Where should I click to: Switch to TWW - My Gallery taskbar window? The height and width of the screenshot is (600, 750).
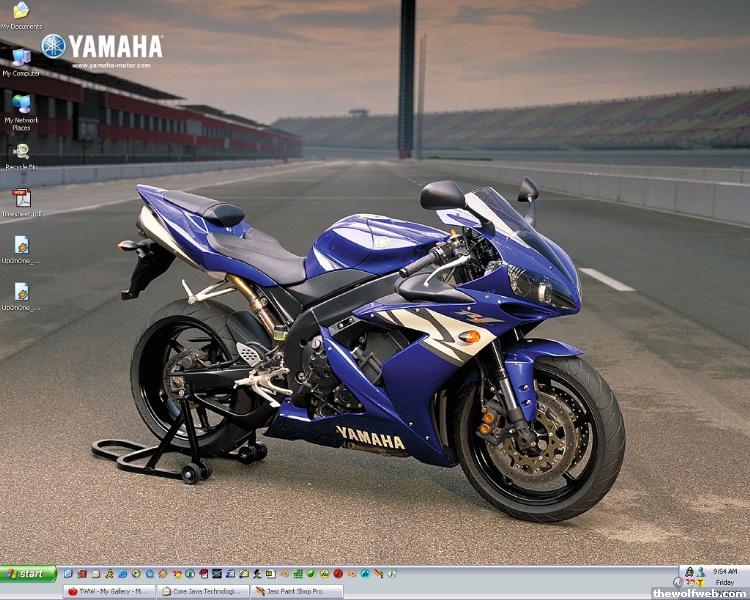pyautogui.click(x=109, y=591)
